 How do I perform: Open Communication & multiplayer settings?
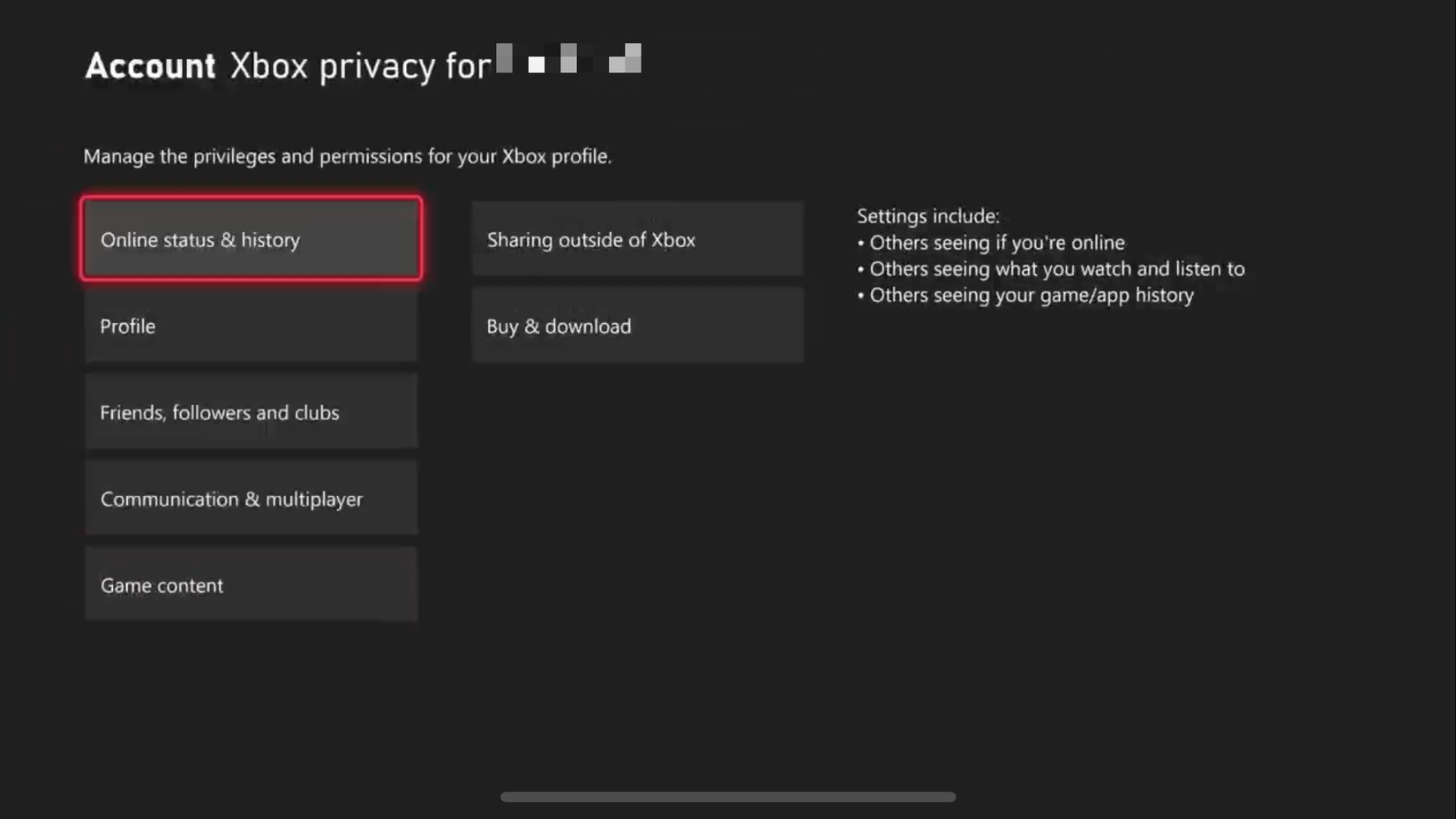pos(251,498)
